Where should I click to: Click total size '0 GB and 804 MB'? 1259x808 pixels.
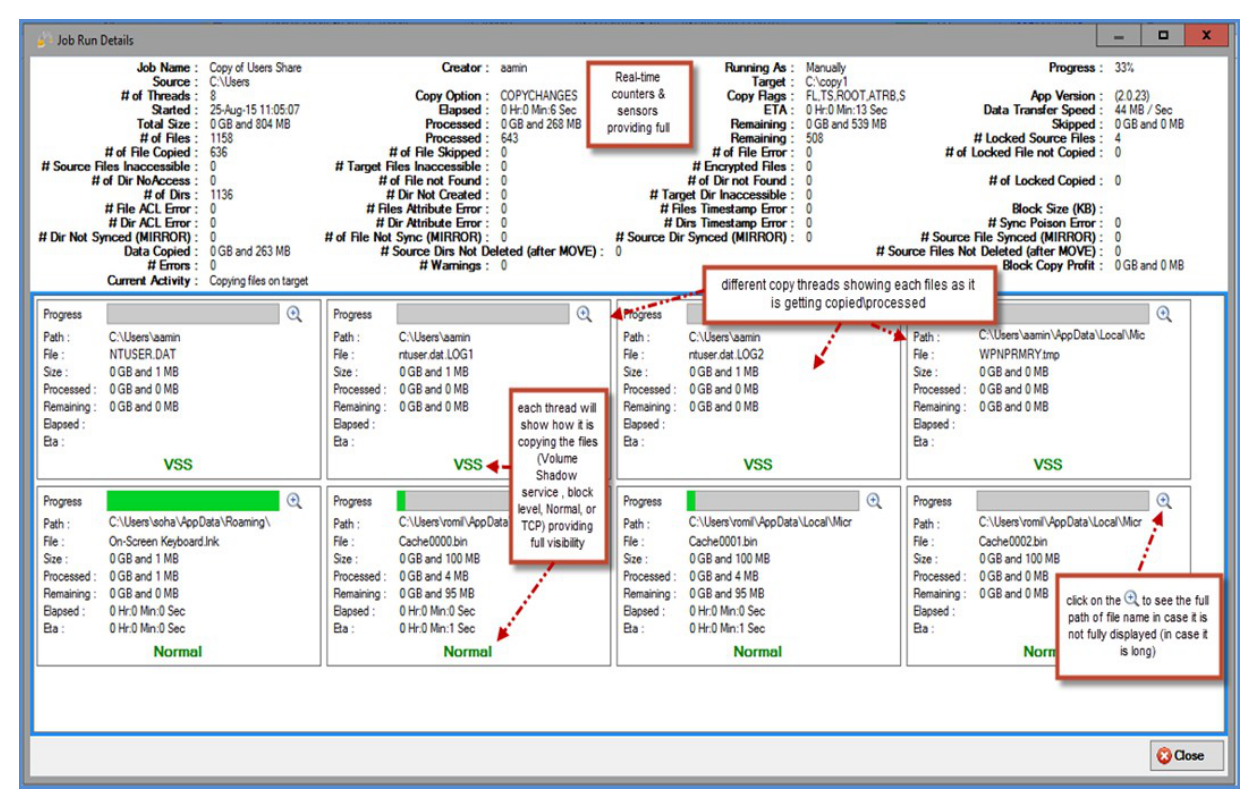250,124
